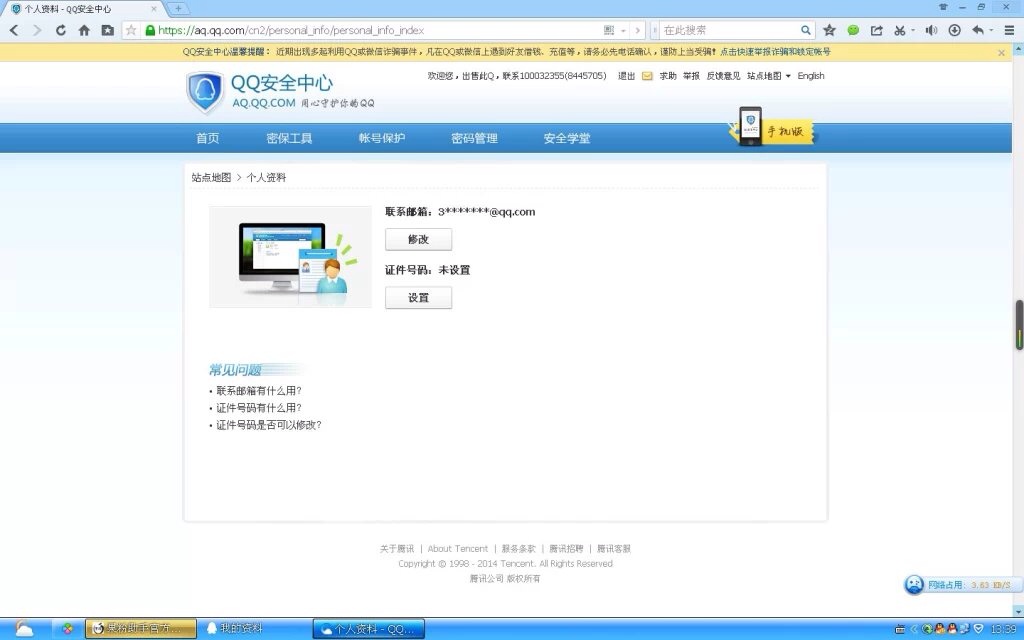The image size is (1024, 640).
Task: Open the 密码管理 navigation menu
Action: 474,138
